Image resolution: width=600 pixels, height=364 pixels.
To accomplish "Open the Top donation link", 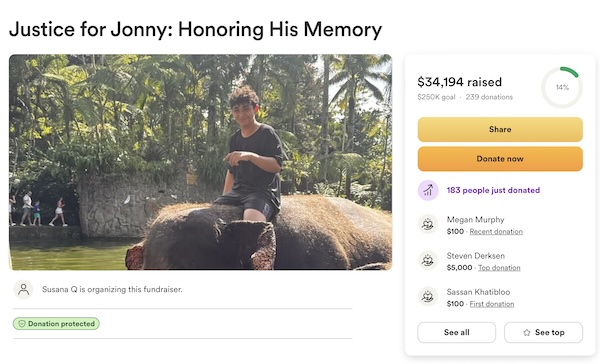I will pyautogui.click(x=499, y=268).
